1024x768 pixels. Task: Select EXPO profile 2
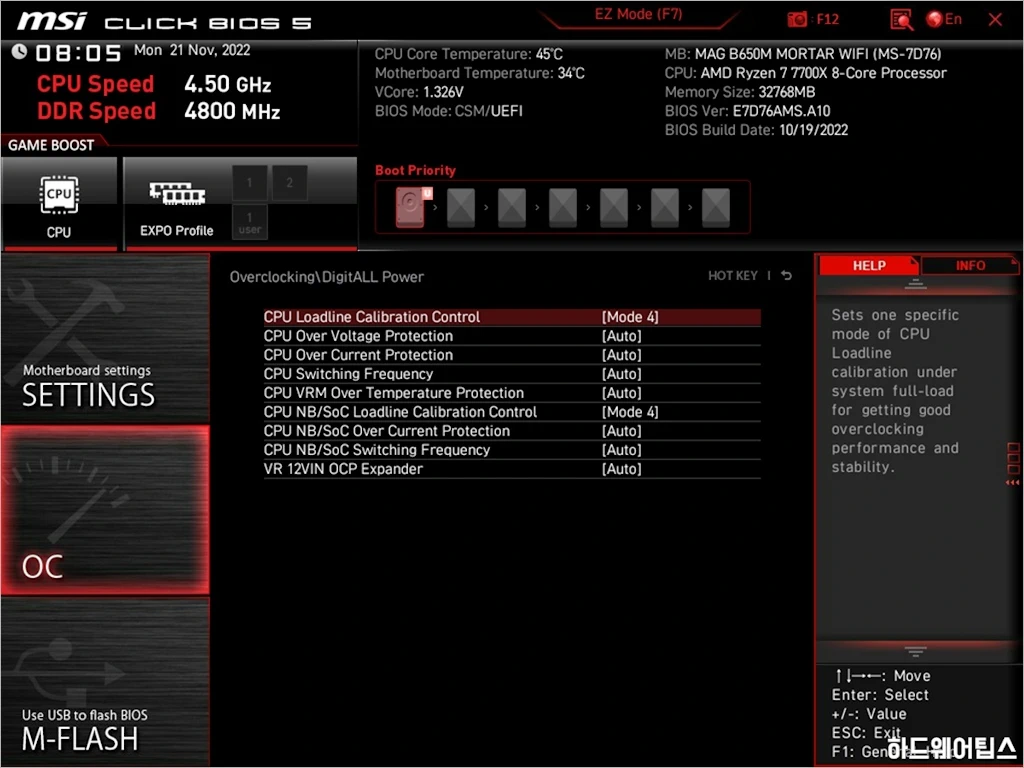(x=289, y=182)
